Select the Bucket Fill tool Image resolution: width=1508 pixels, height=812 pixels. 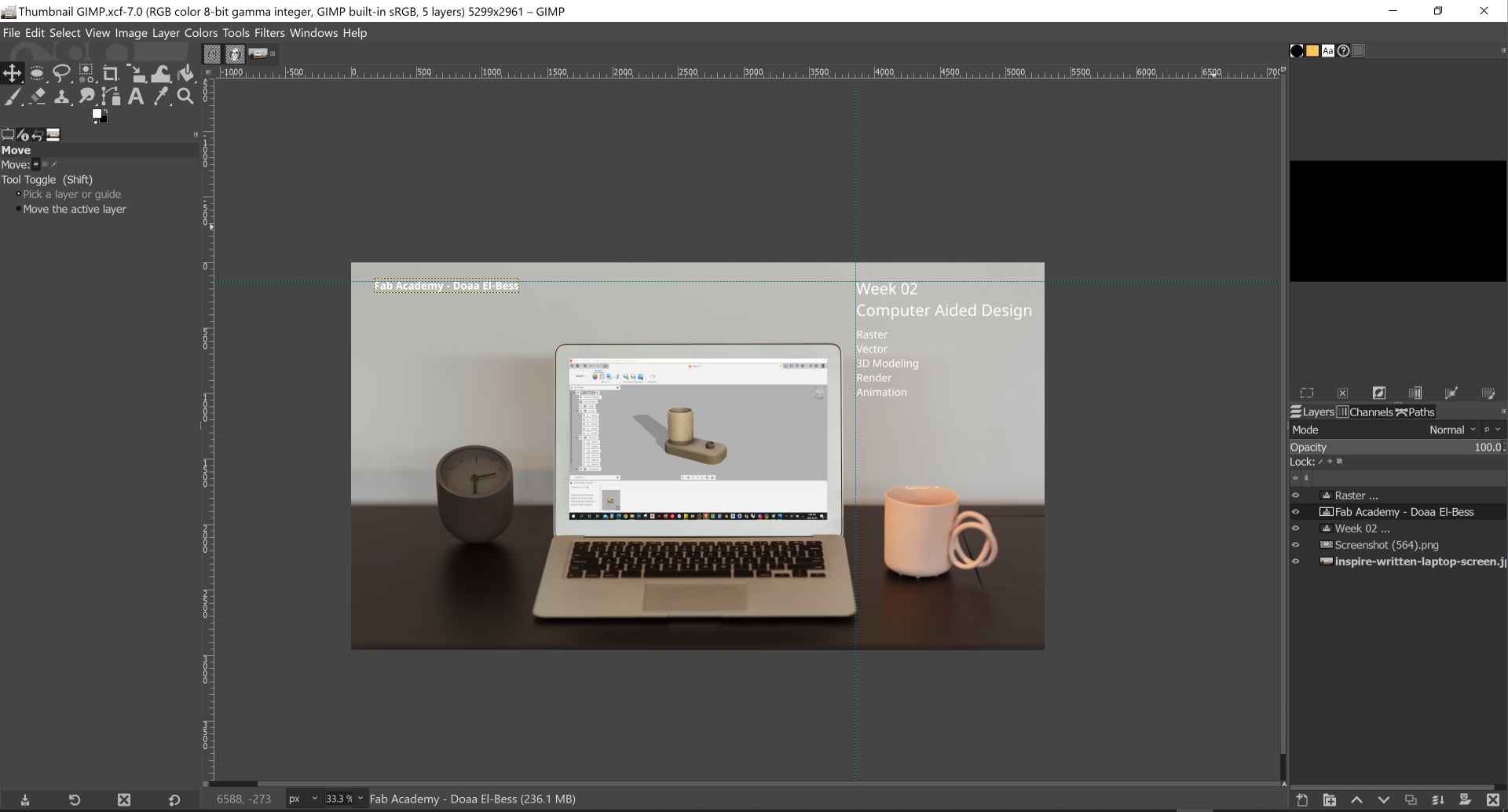pyautogui.click(x=185, y=74)
